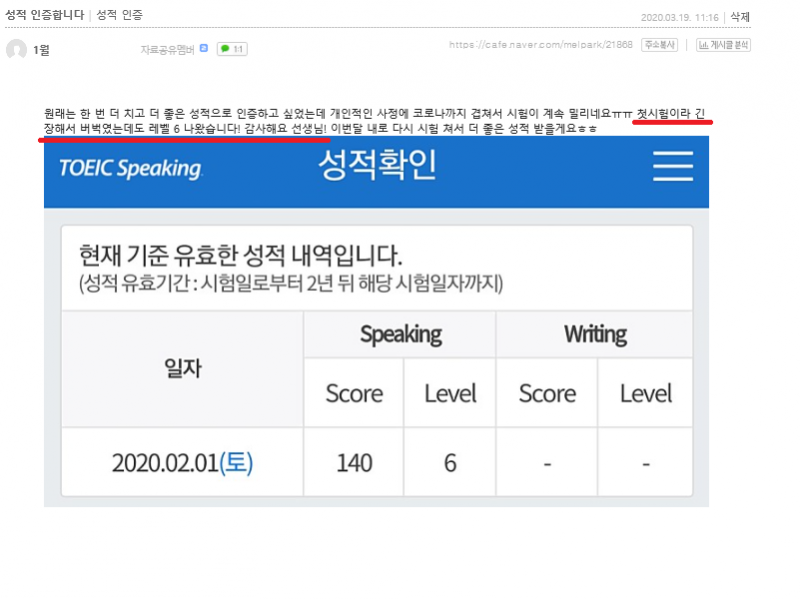Click the post title 성적 인증합니다
The image size is (800, 599).
tap(45, 15)
